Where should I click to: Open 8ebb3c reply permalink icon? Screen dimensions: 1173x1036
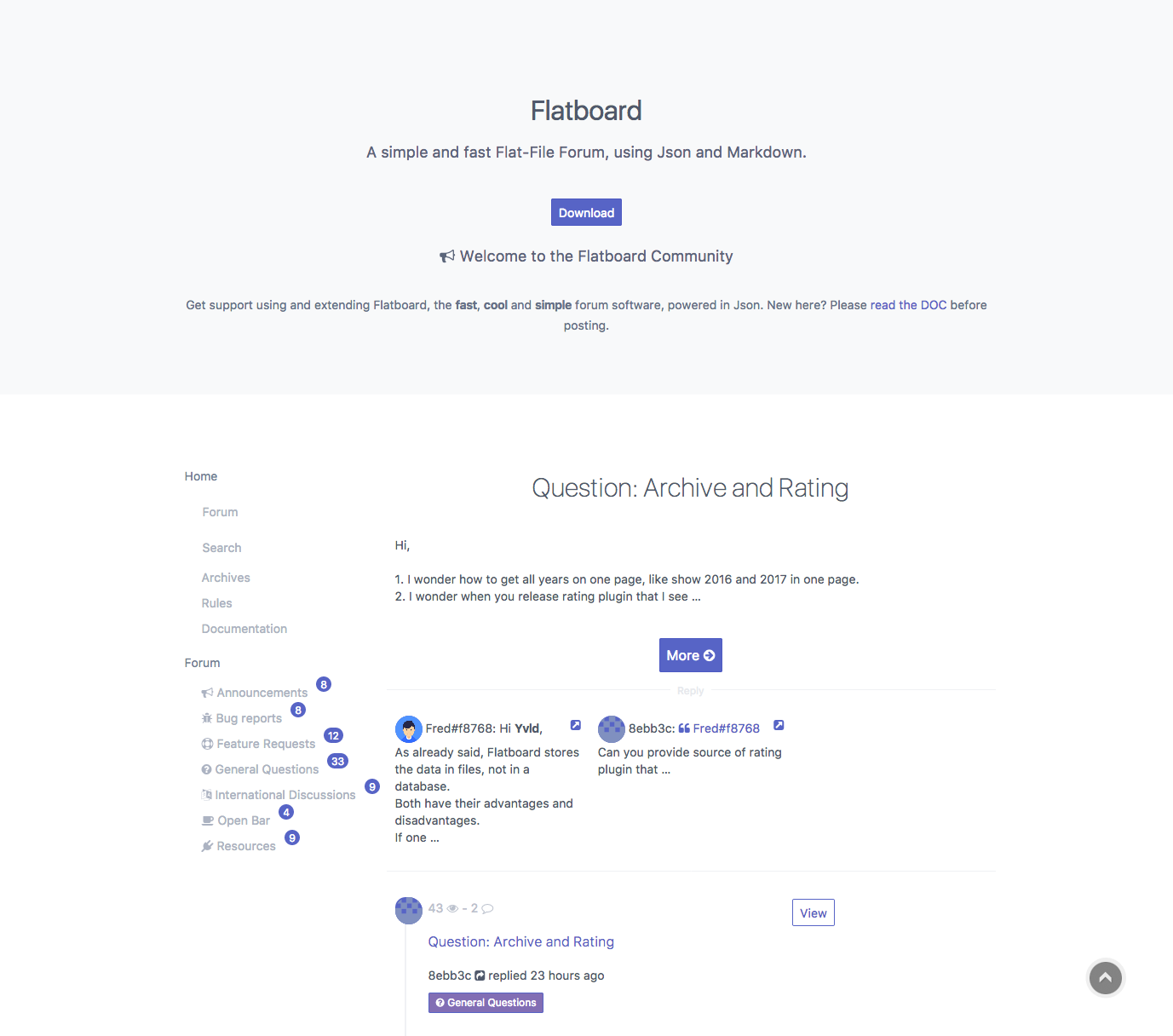[779, 725]
